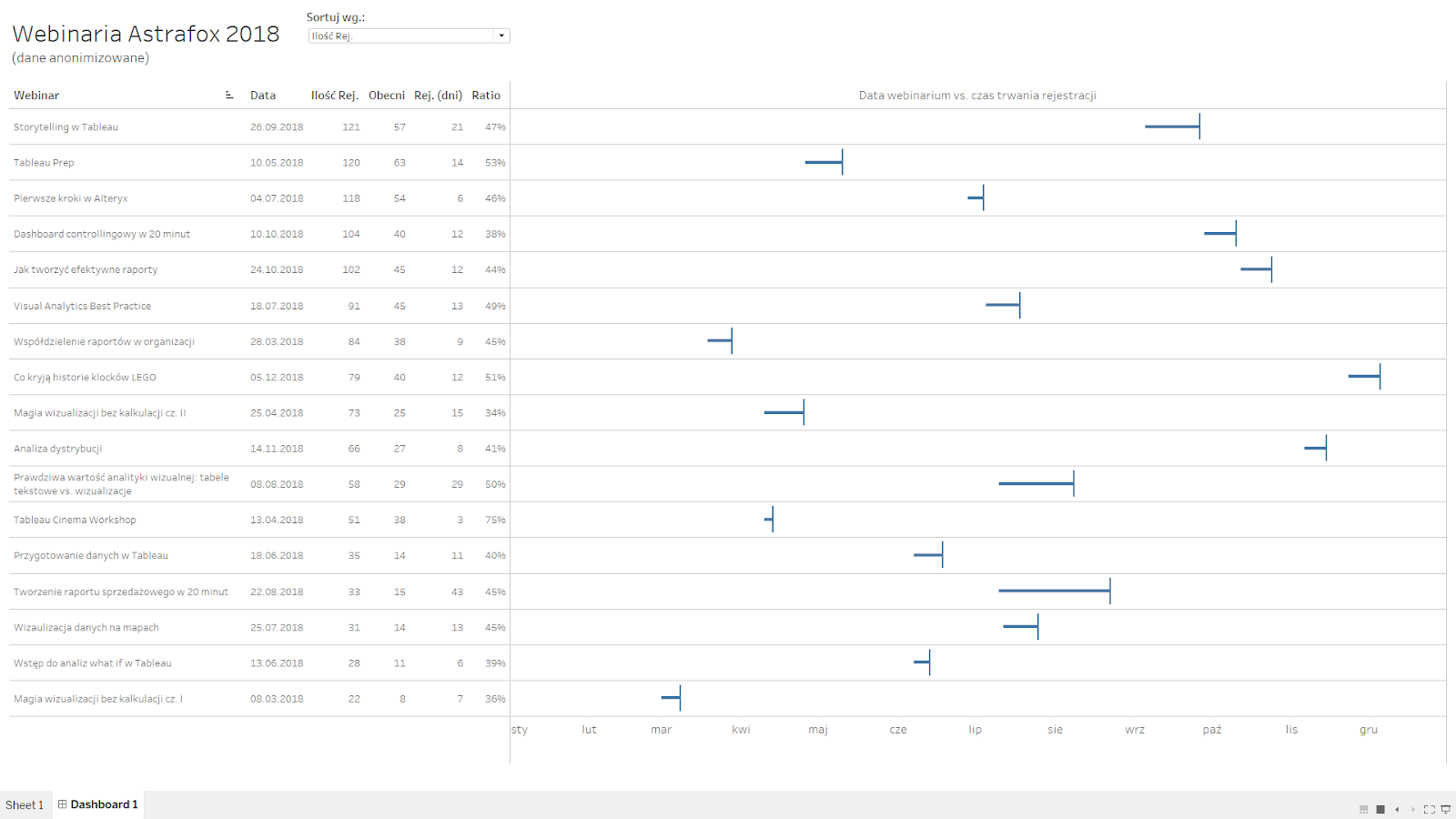Click the Tworzenie raportu sprzedażowego timeline bar

pos(1054,591)
